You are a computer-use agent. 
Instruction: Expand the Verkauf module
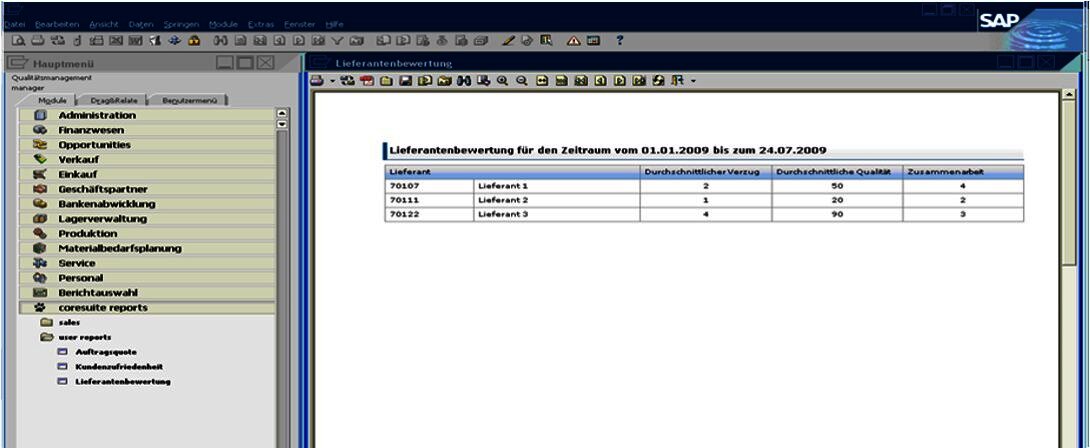pyautogui.click(x=147, y=159)
